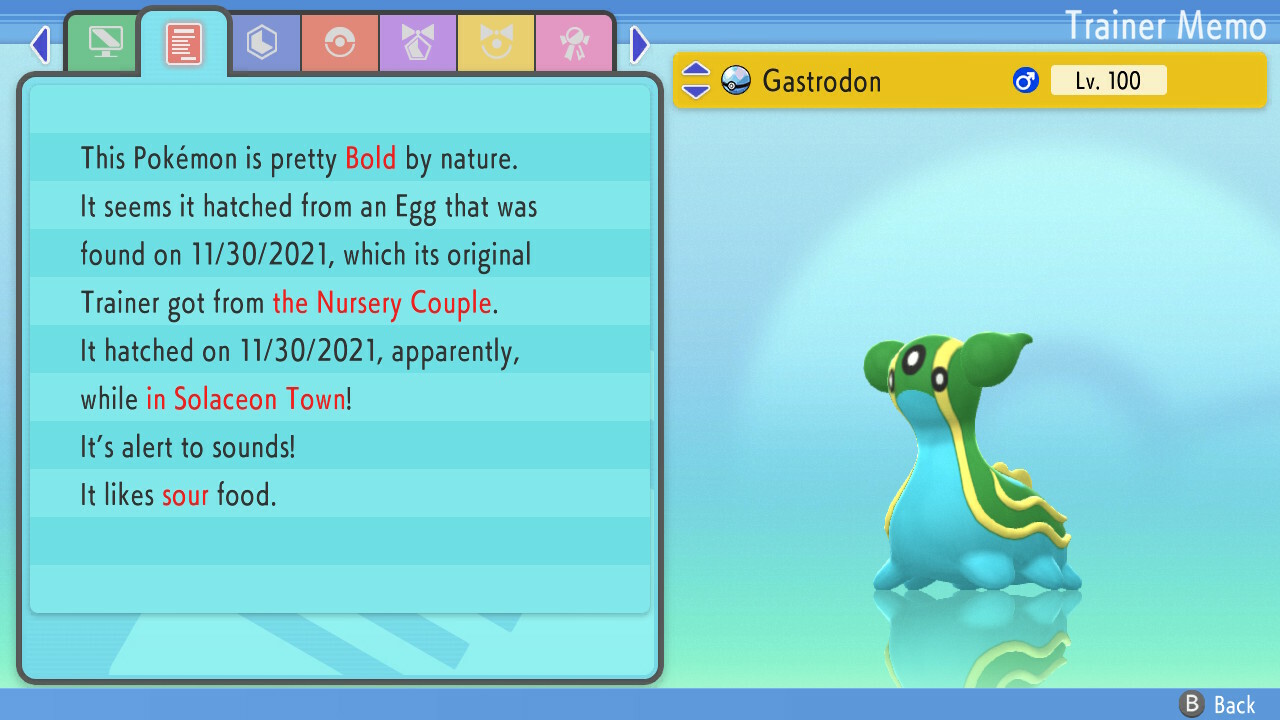The height and width of the screenshot is (720, 1280).
Task: Open the pink rosette ribbon tab
Action: tap(573, 43)
